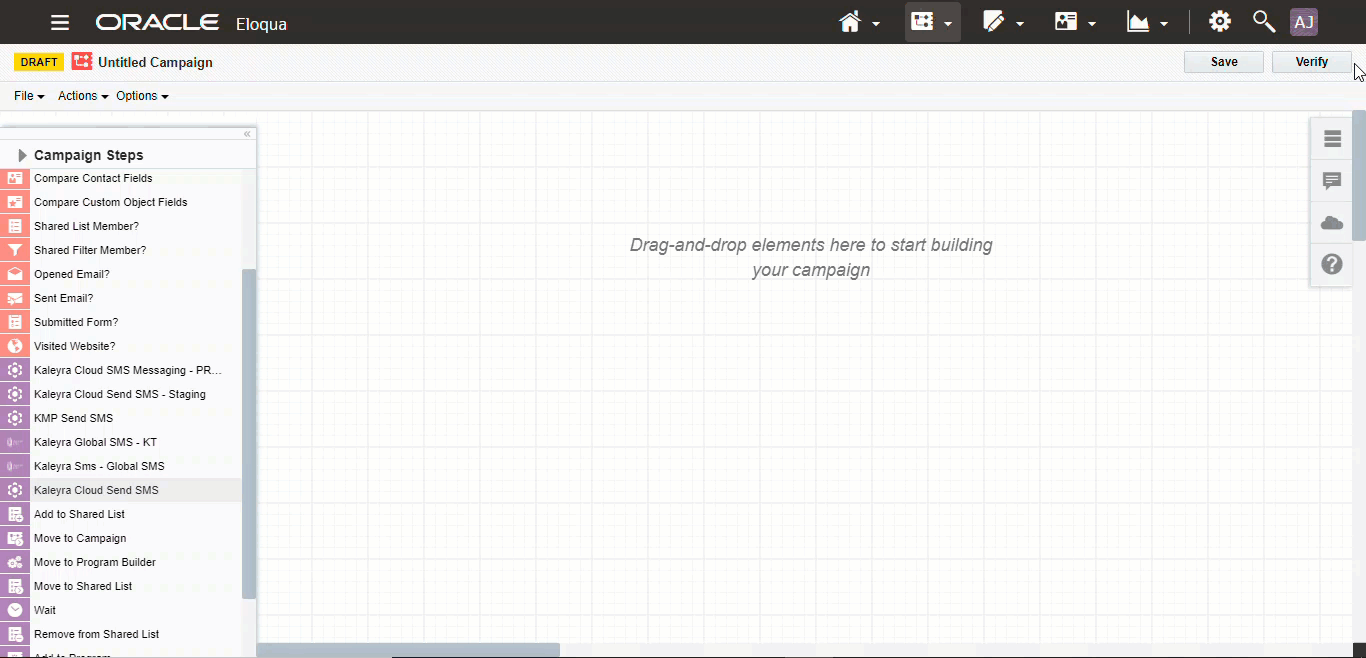The height and width of the screenshot is (658, 1366).
Task: Click the Save button
Action: pos(1224,62)
